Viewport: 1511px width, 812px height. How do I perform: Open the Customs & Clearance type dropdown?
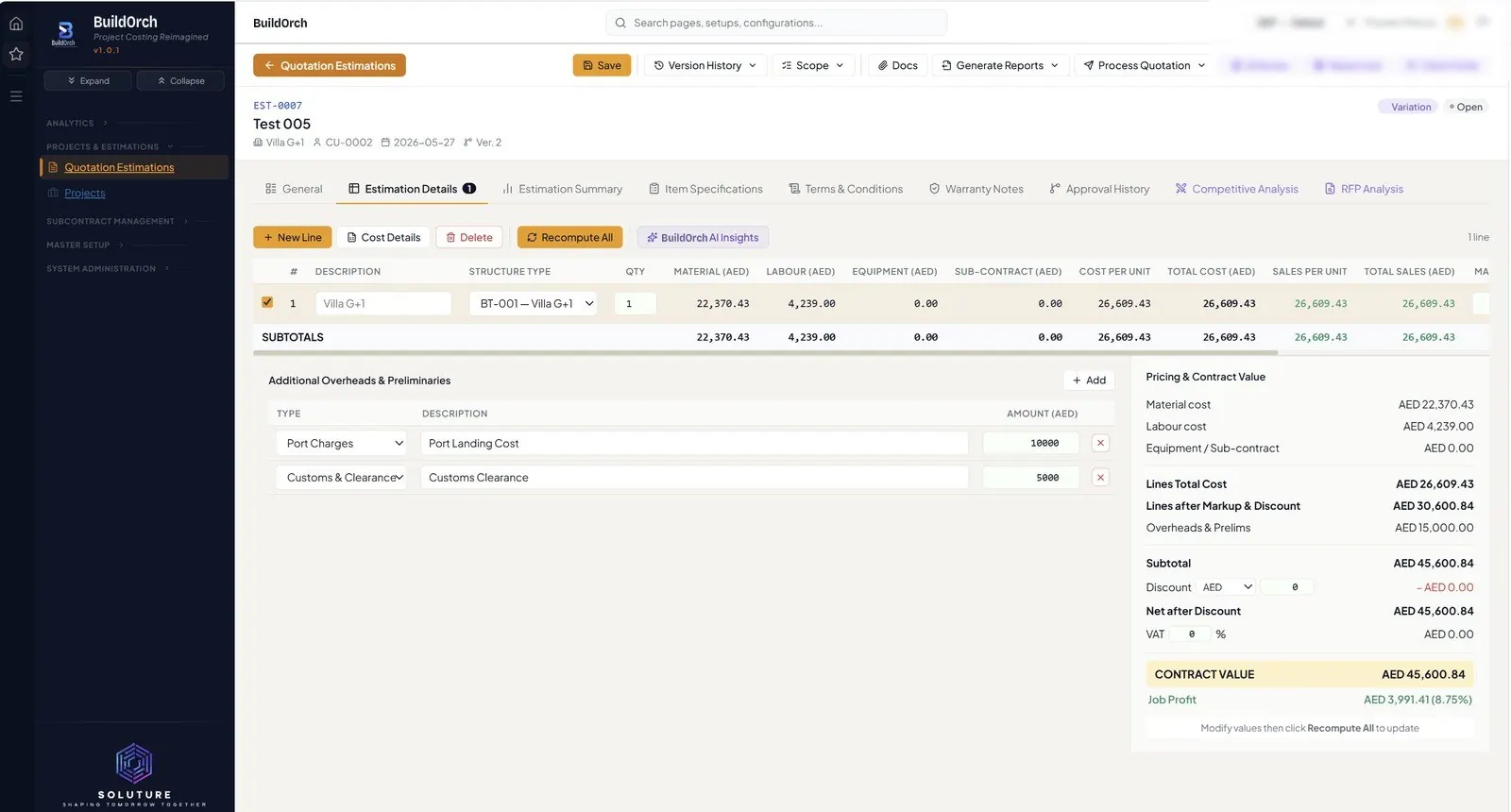(x=342, y=478)
